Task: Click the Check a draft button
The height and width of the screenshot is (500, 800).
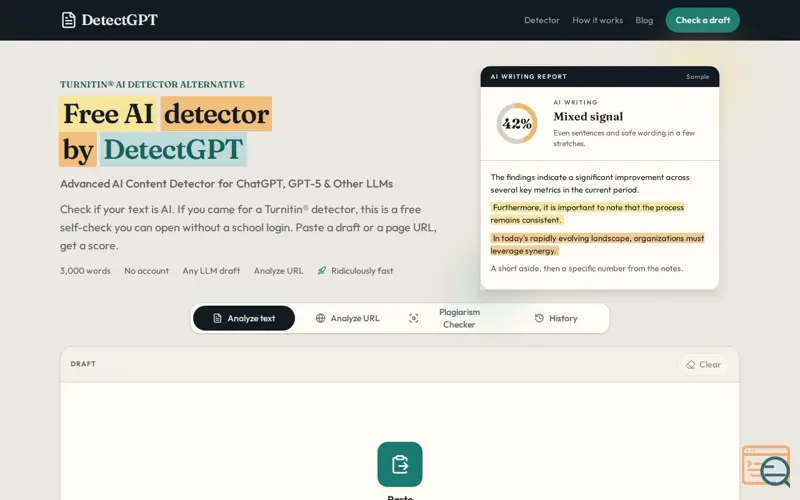Action: tap(703, 20)
